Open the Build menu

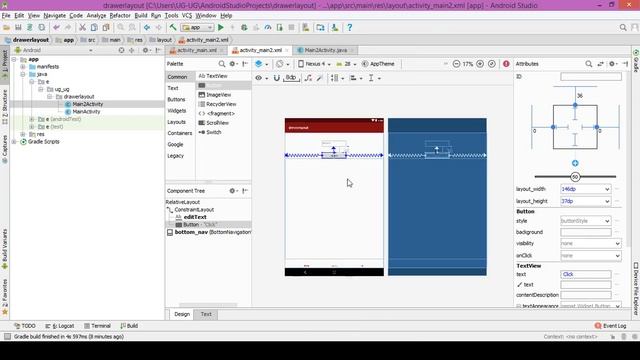point(141,16)
